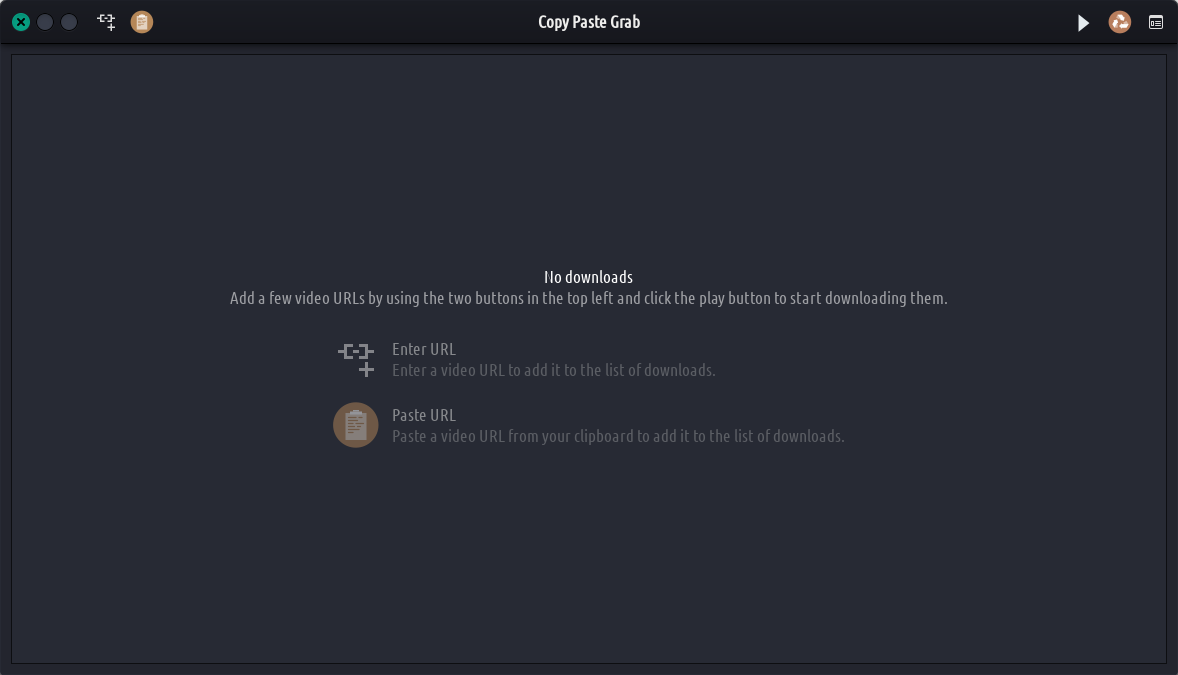Click the Paste URL clipboard icon in header
1178x675 pixels.
[x=142, y=21]
